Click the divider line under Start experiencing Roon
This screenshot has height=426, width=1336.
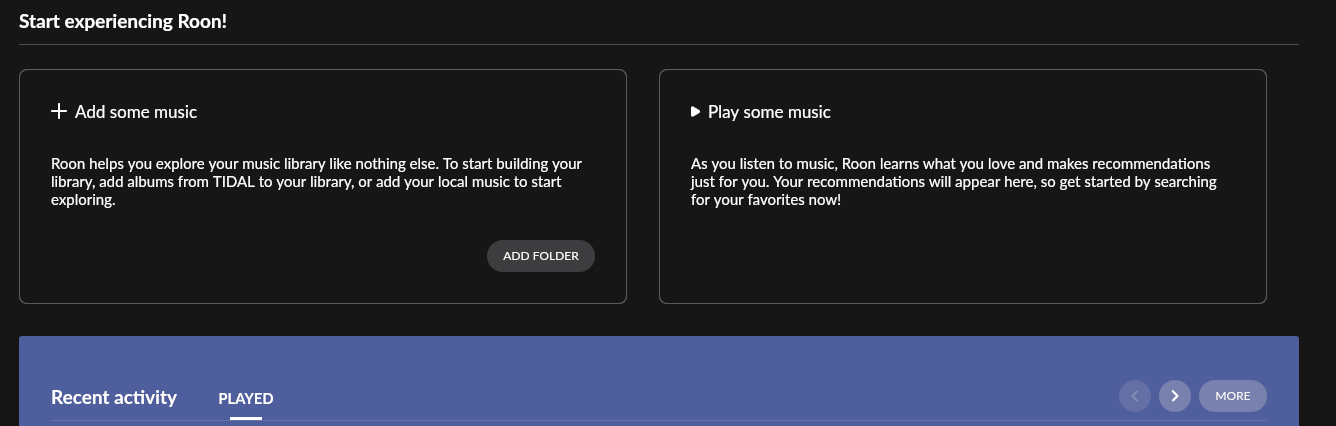pos(659,44)
